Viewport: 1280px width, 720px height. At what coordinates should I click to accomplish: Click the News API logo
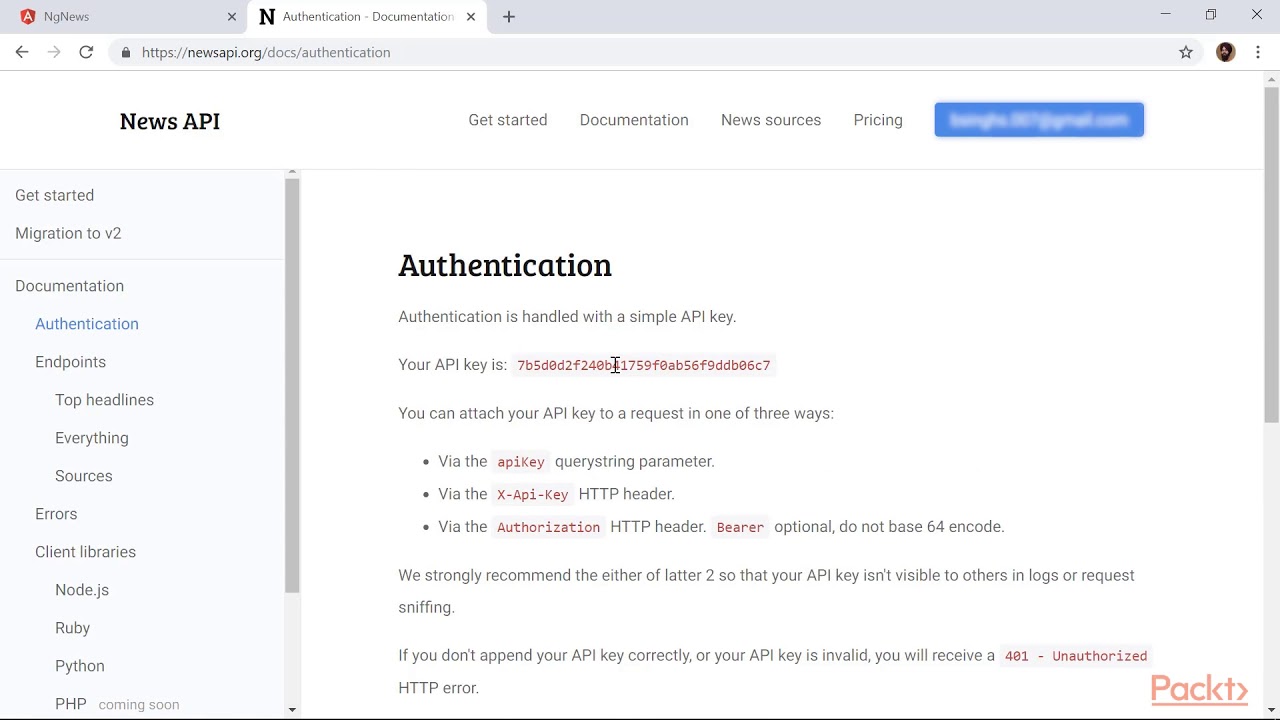pos(170,121)
